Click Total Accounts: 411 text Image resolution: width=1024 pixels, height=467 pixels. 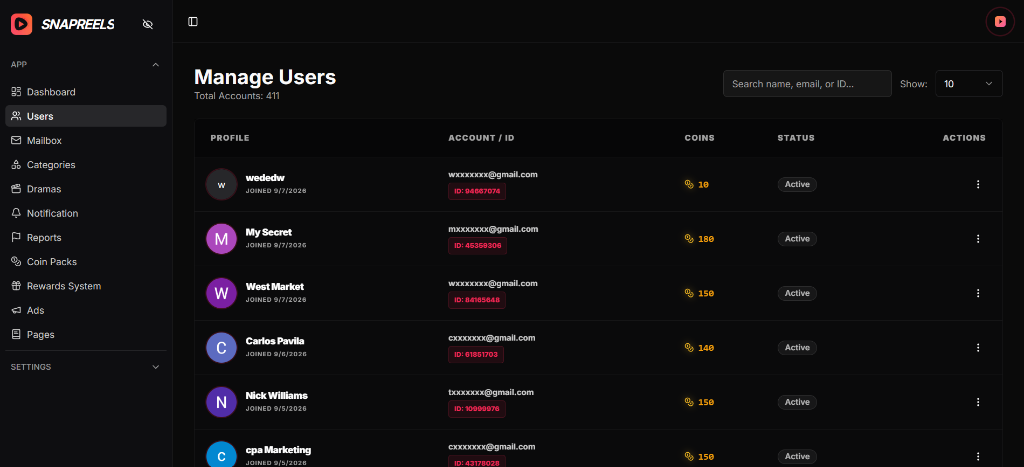click(237, 96)
